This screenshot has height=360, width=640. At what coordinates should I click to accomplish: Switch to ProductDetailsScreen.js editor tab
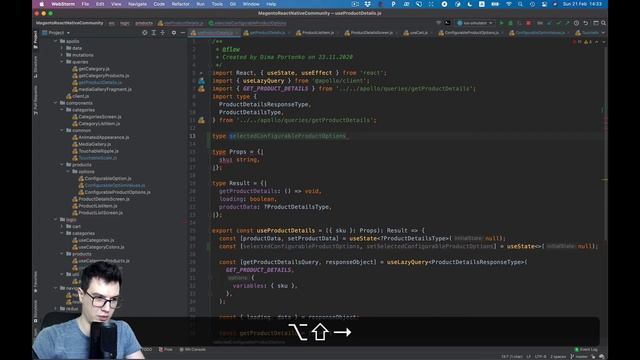point(371,33)
